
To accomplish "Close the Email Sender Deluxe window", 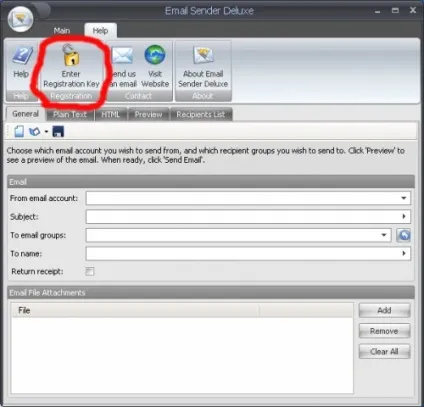I will [413, 10].
